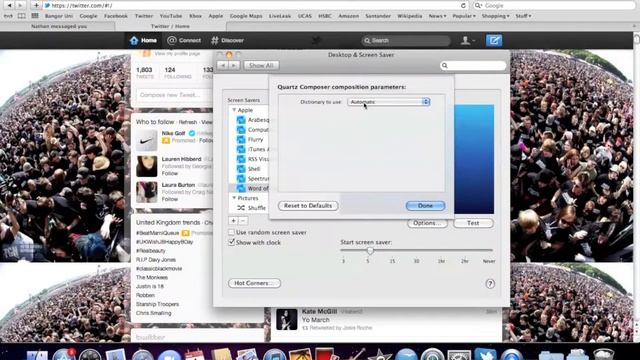This screenshot has width=640, height=360.
Task: Open the Wikipedia bookmark
Action: [x=409, y=16]
